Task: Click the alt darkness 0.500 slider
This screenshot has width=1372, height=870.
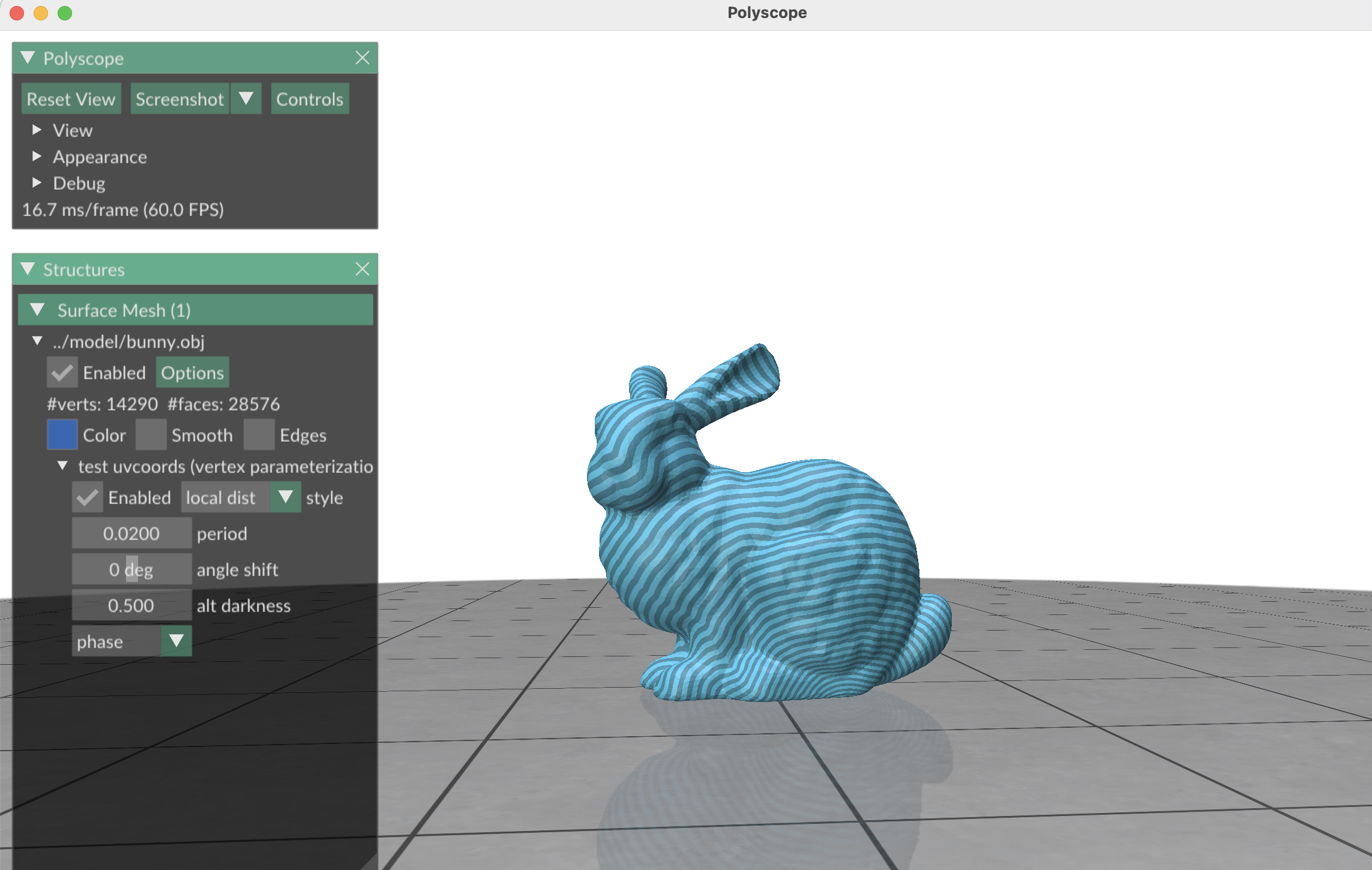Action: pyautogui.click(x=131, y=605)
